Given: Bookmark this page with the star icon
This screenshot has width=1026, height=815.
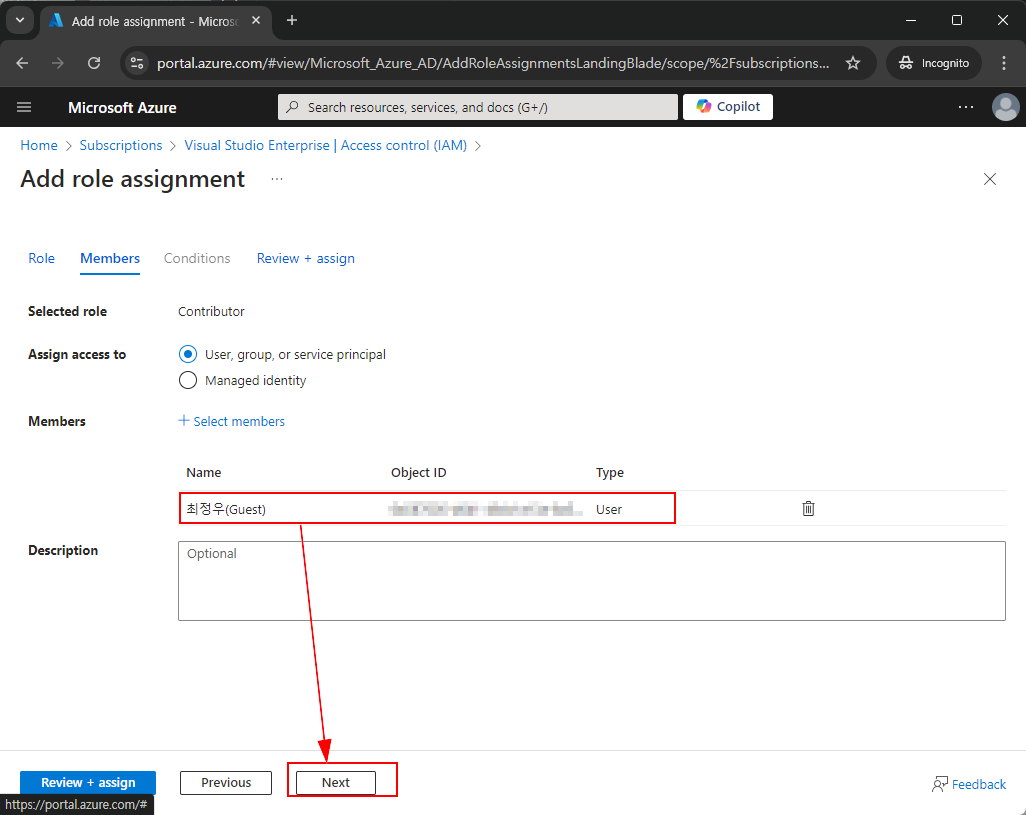Looking at the screenshot, I should (853, 63).
